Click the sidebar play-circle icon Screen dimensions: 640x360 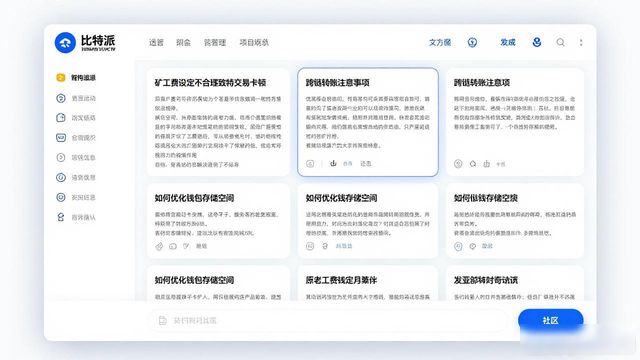pos(61,158)
